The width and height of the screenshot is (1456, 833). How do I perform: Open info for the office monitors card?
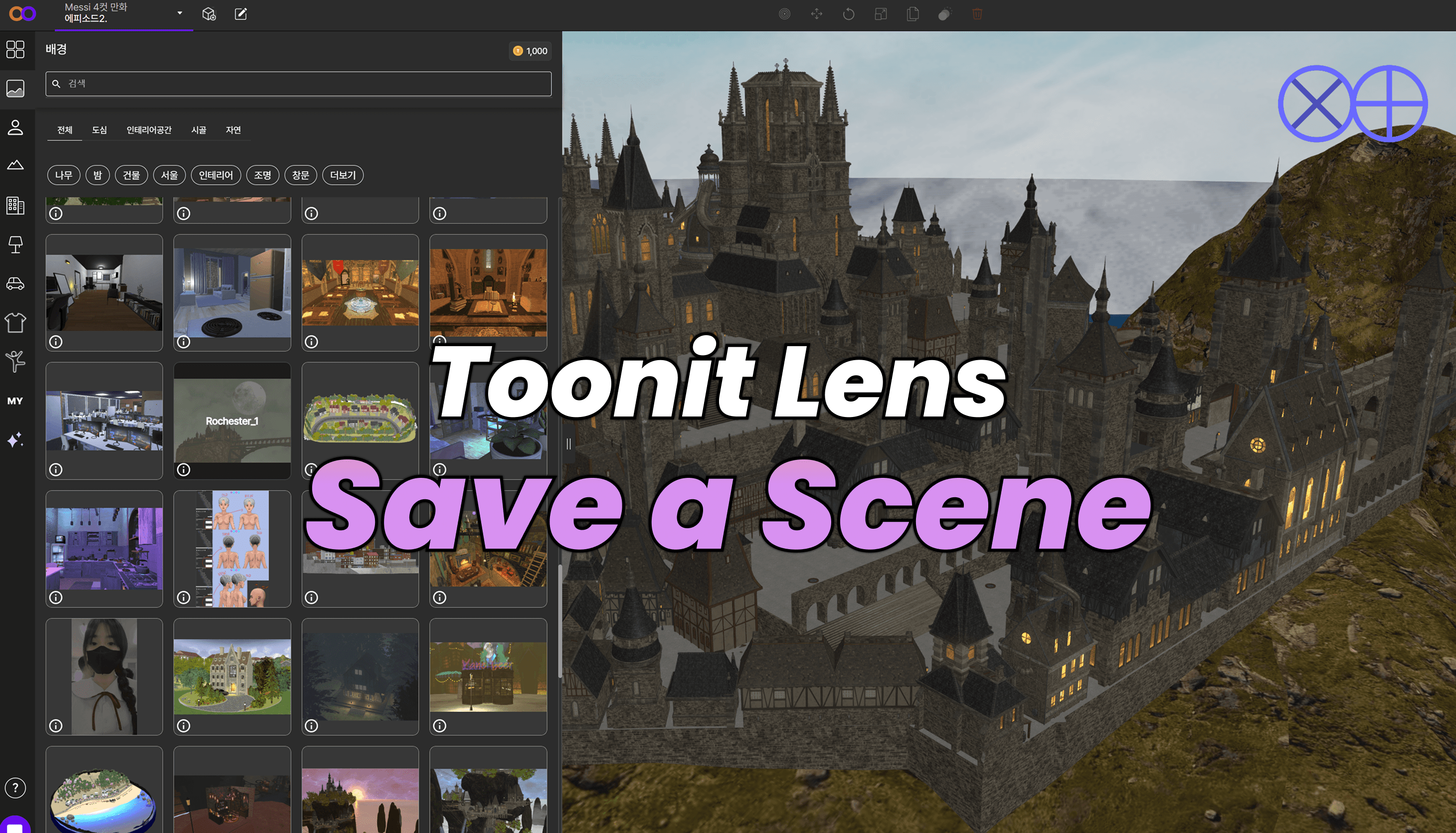point(55,470)
